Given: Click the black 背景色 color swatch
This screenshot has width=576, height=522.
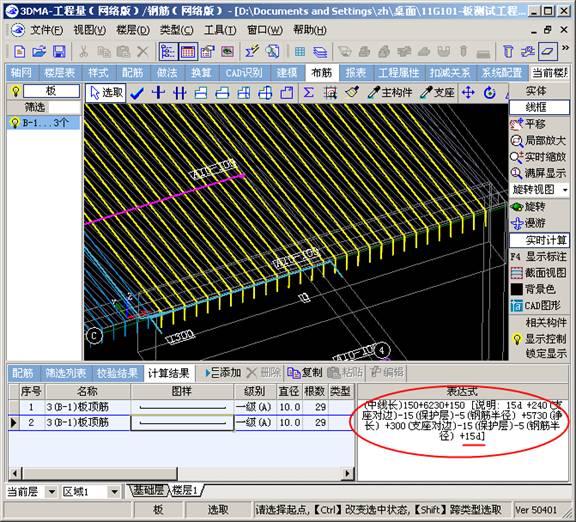Looking at the screenshot, I should (517, 289).
